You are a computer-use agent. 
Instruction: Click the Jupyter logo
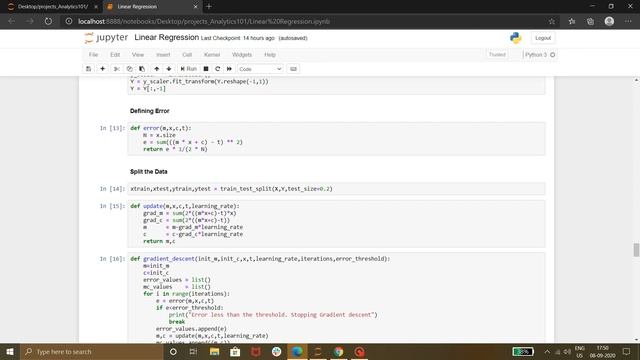[x=106, y=38]
